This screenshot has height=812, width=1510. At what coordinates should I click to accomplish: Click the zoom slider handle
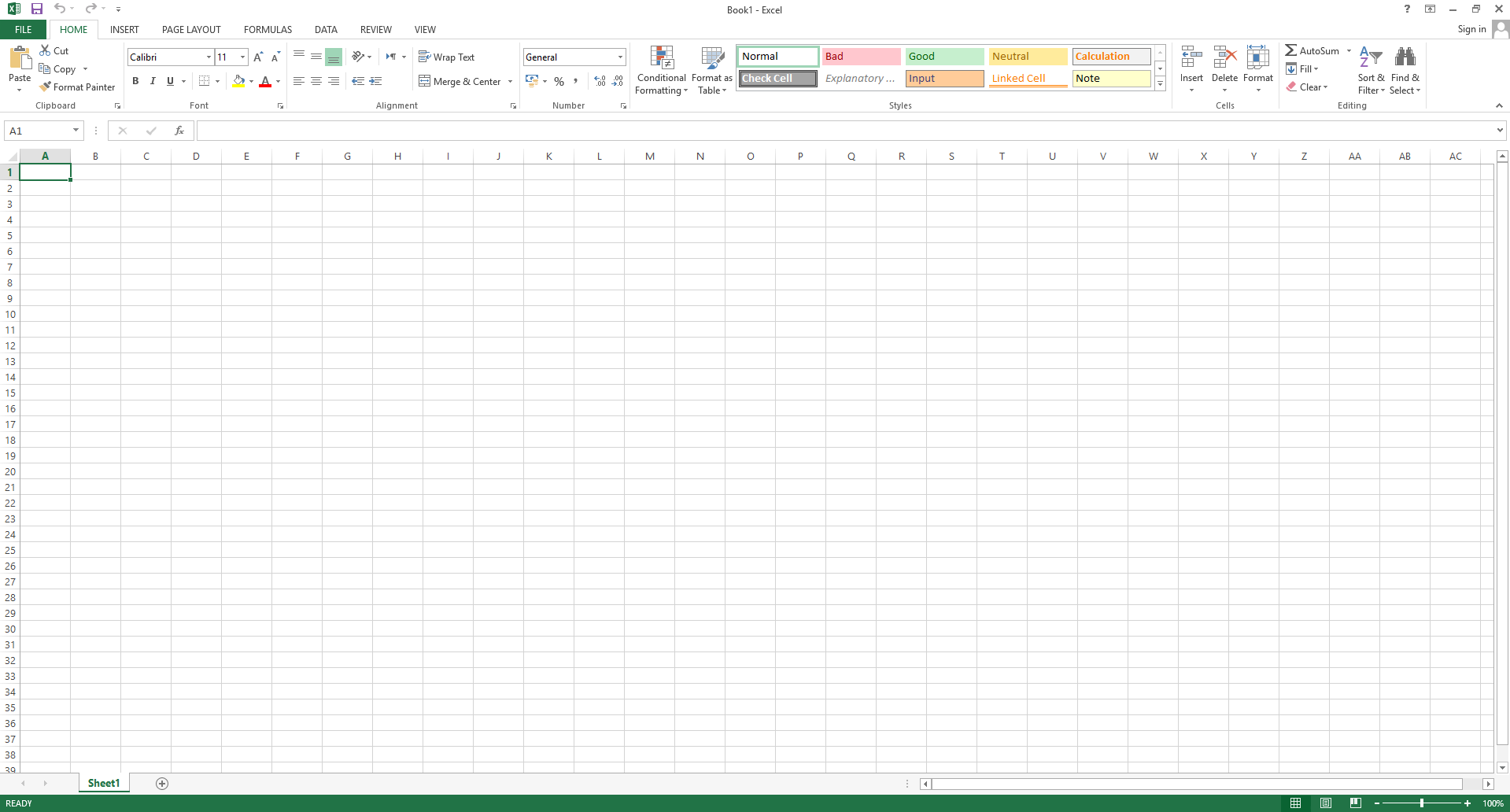(1421, 803)
